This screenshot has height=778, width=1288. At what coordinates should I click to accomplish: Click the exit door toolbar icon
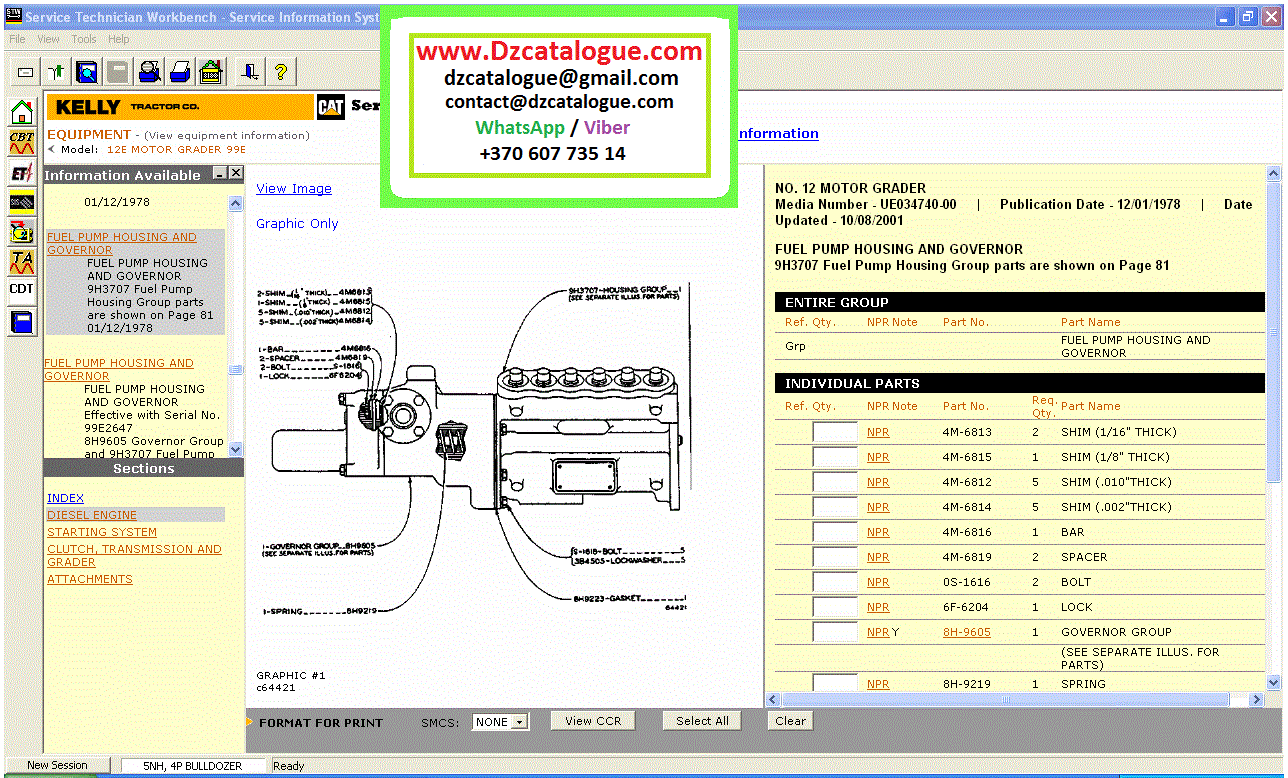(250, 72)
